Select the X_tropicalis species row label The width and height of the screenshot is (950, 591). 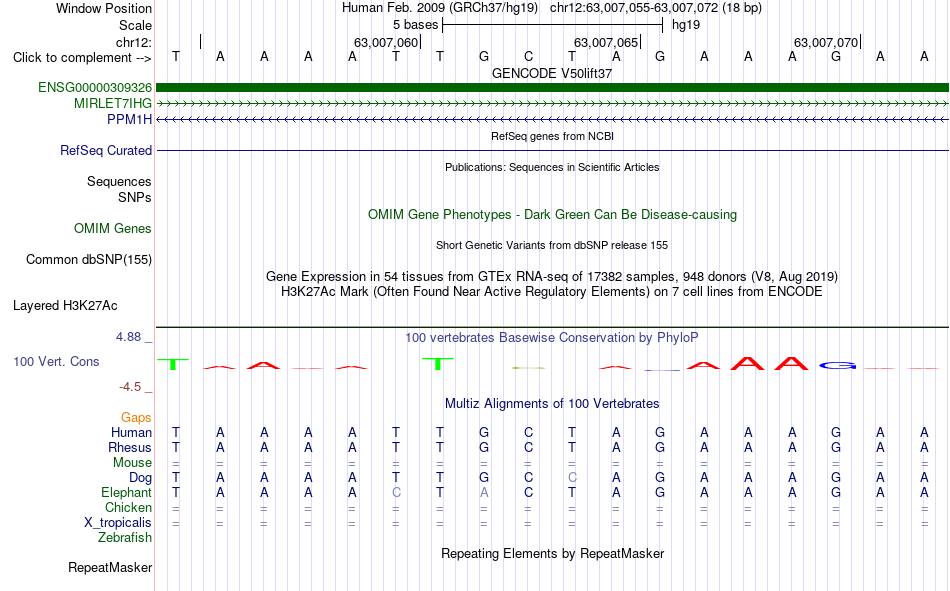118,523
